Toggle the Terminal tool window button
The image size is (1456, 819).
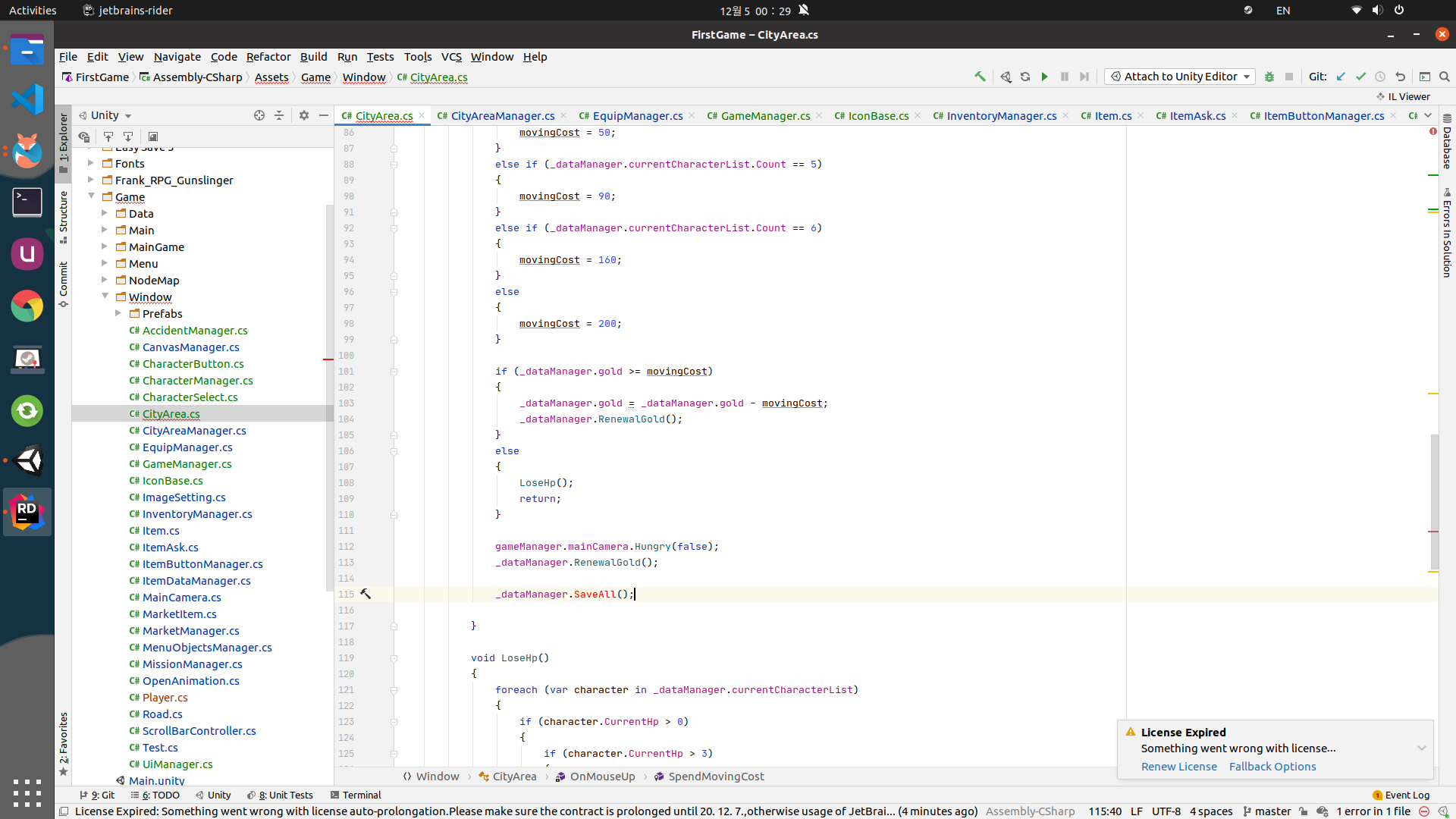(x=356, y=795)
